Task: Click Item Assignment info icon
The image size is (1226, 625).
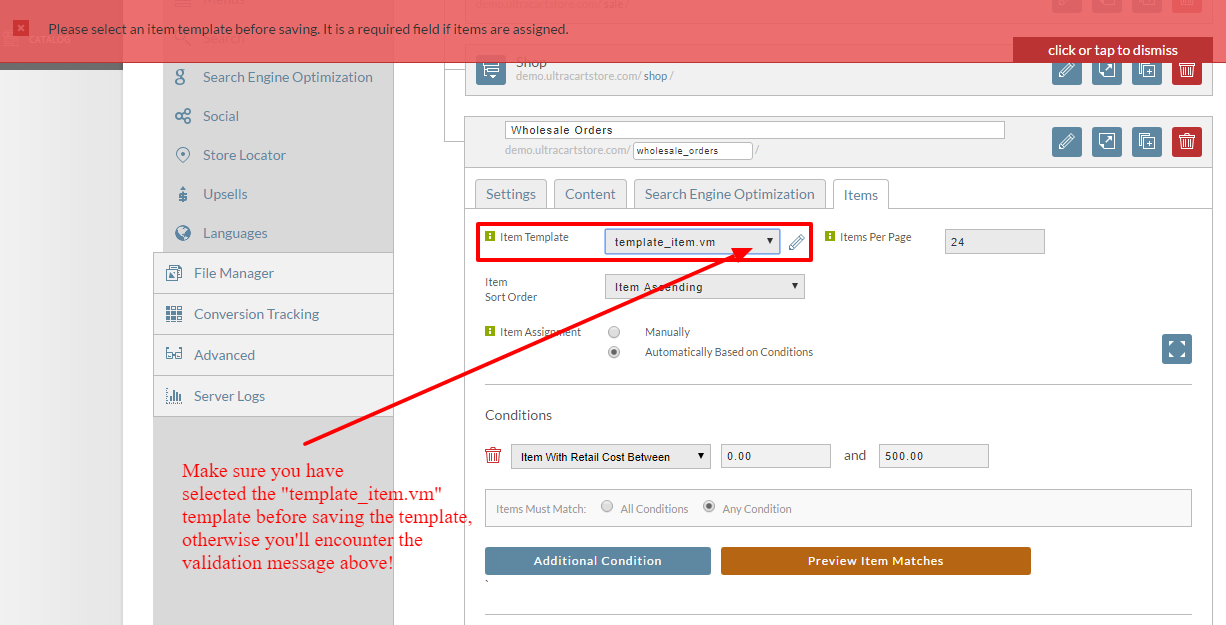Action: click(490, 331)
